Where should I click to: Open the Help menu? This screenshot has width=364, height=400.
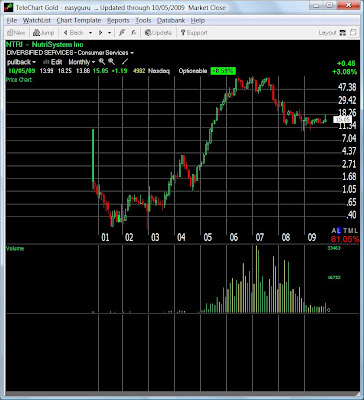click(198, 20)
